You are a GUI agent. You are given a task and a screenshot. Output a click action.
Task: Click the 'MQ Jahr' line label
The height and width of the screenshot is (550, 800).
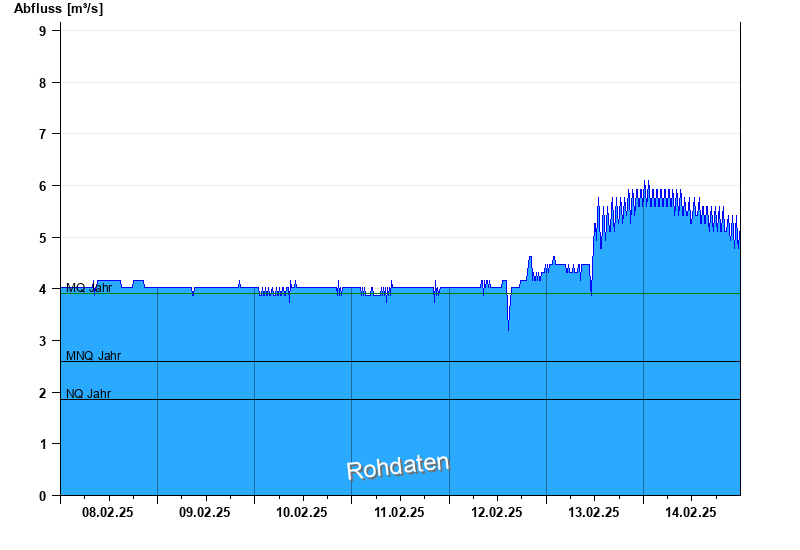click(89, 288)
